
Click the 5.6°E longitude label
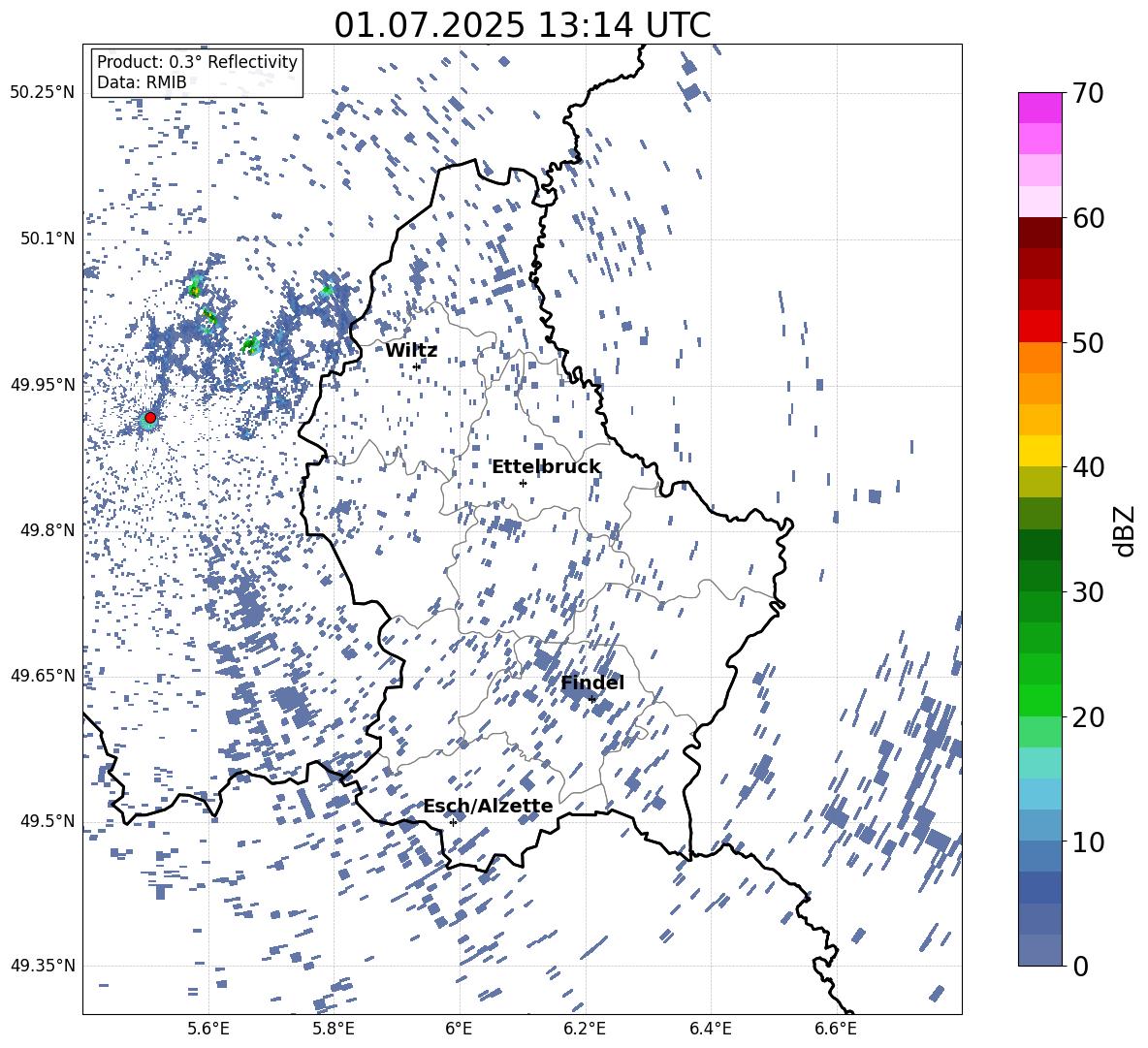208,1030
